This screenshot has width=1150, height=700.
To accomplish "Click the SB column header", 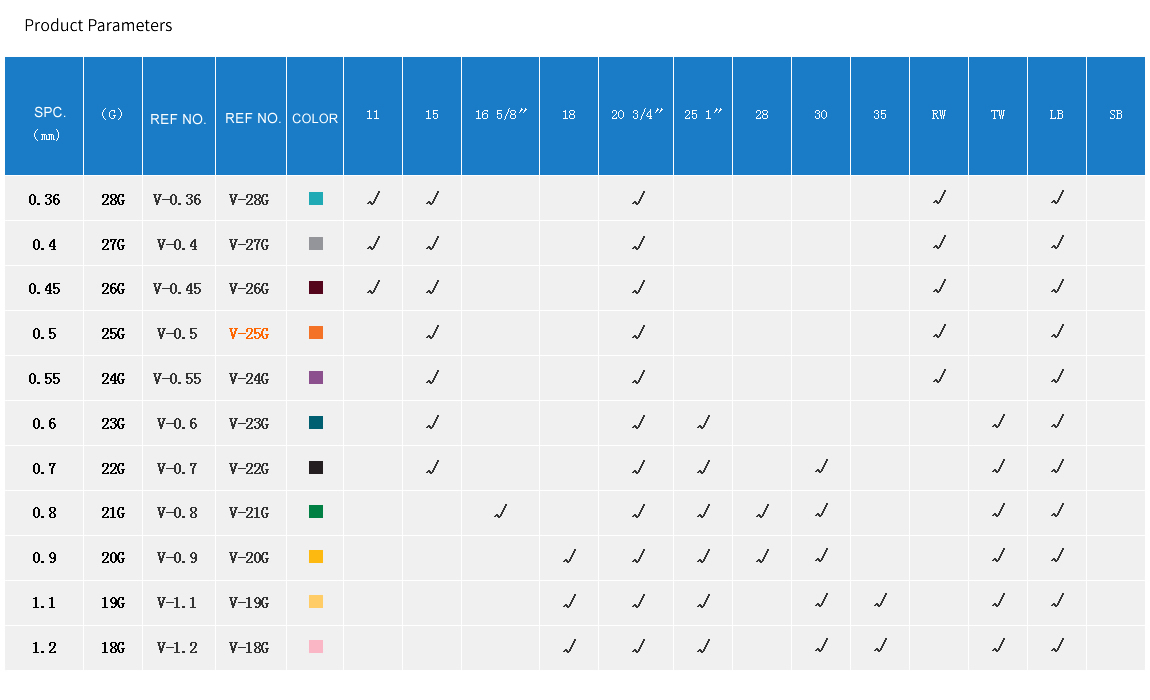I will [x=1115, y=115].
